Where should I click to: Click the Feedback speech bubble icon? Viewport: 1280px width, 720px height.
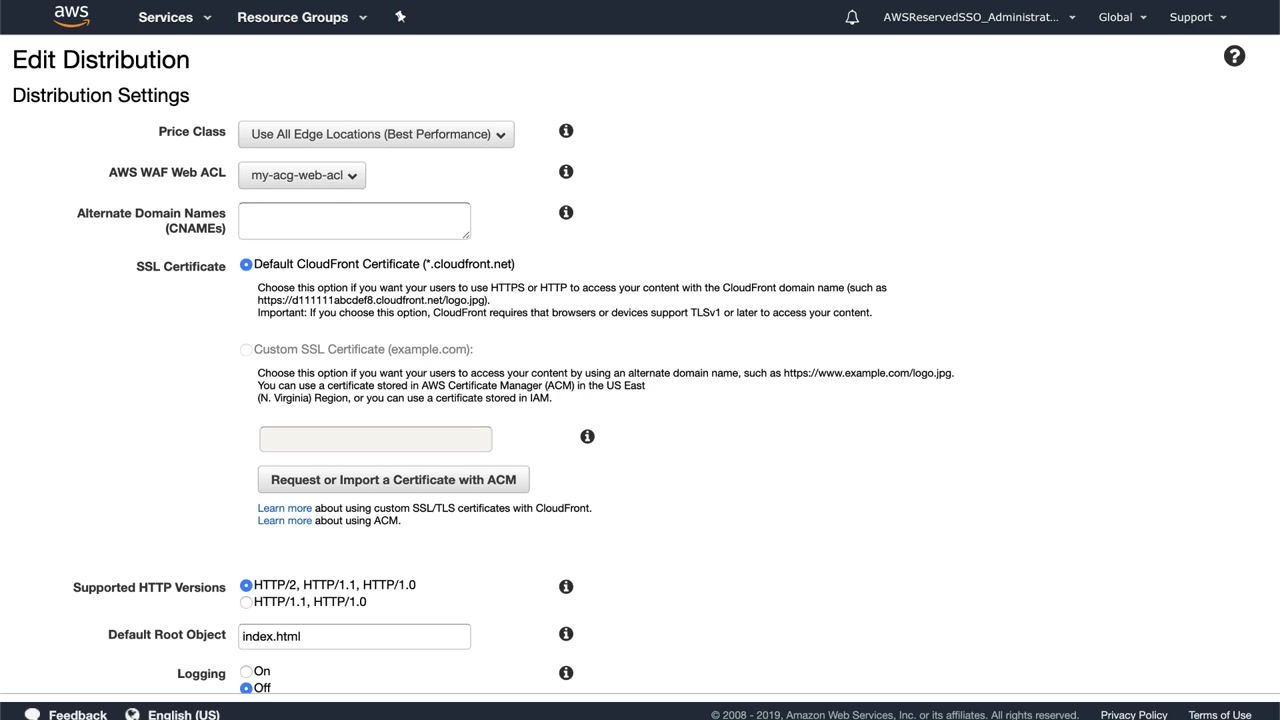(x=32, y=714)
